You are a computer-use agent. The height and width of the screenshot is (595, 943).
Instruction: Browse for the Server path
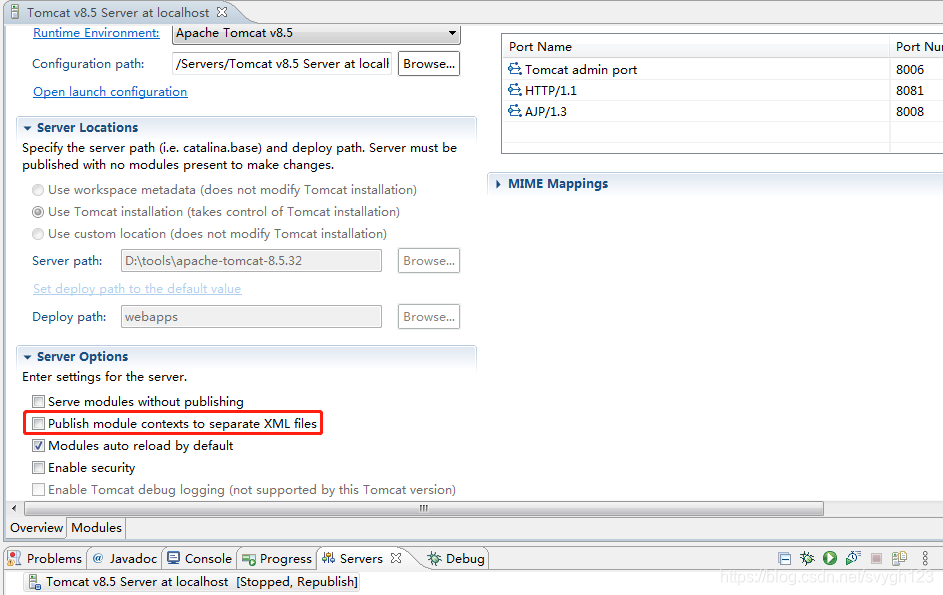click(x=429, y=261)
